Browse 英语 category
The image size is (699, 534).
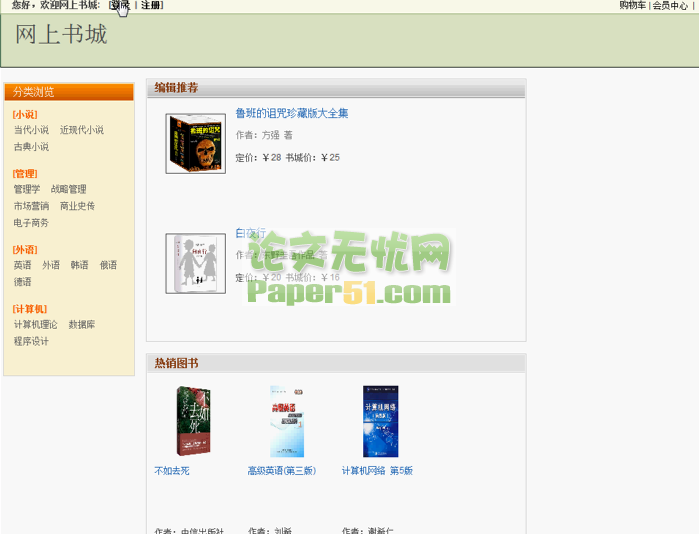click(22, 265)
